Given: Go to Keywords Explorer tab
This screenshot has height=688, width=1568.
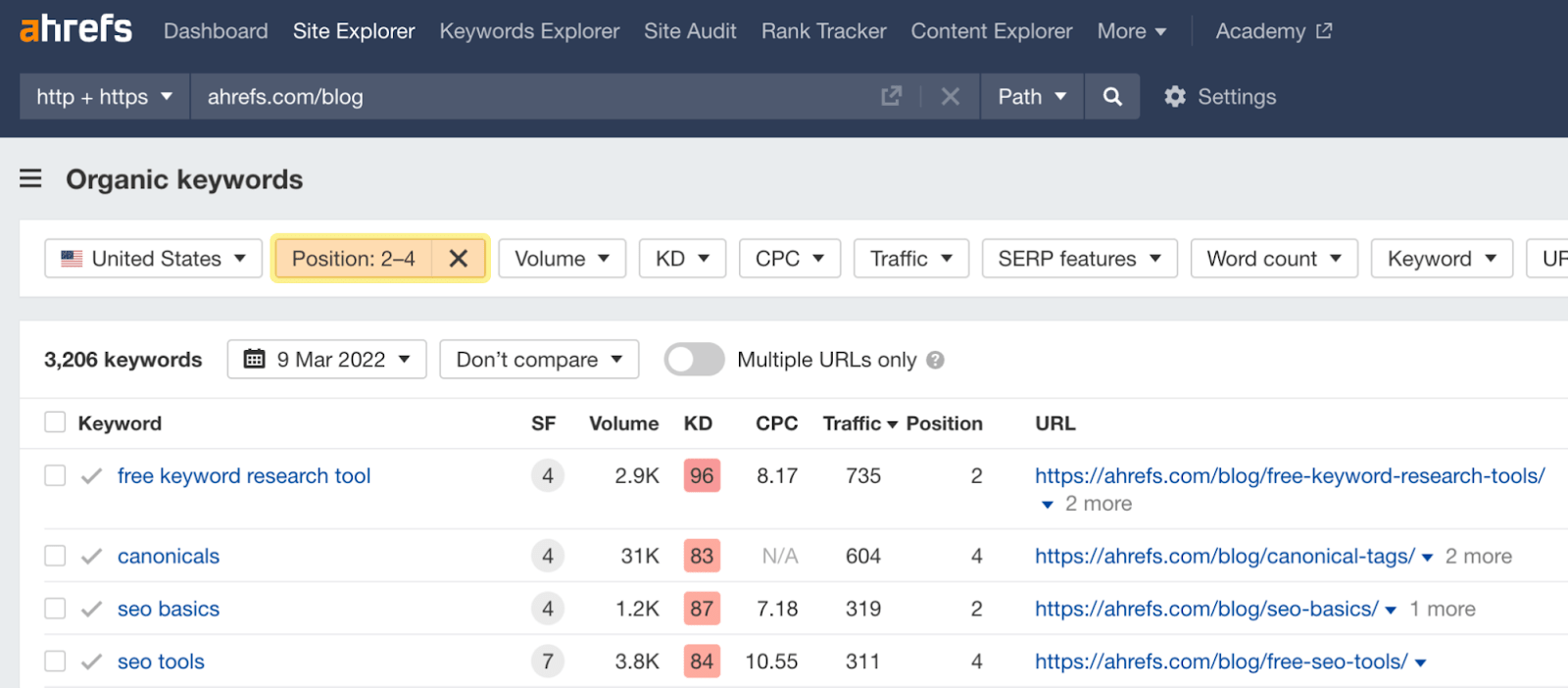Looking at the screenshot, I should [x=529, y=31].
